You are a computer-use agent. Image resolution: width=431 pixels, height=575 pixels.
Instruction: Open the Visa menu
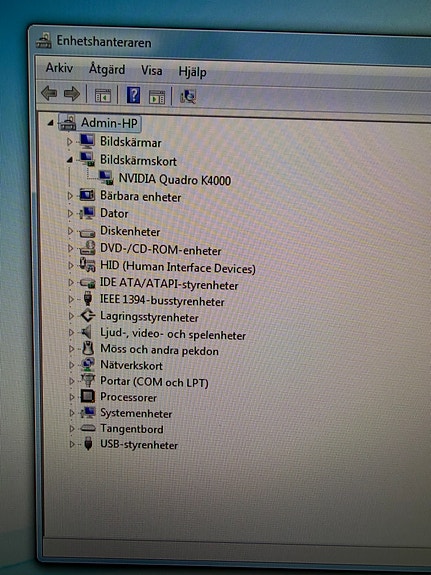coord(151,70)
